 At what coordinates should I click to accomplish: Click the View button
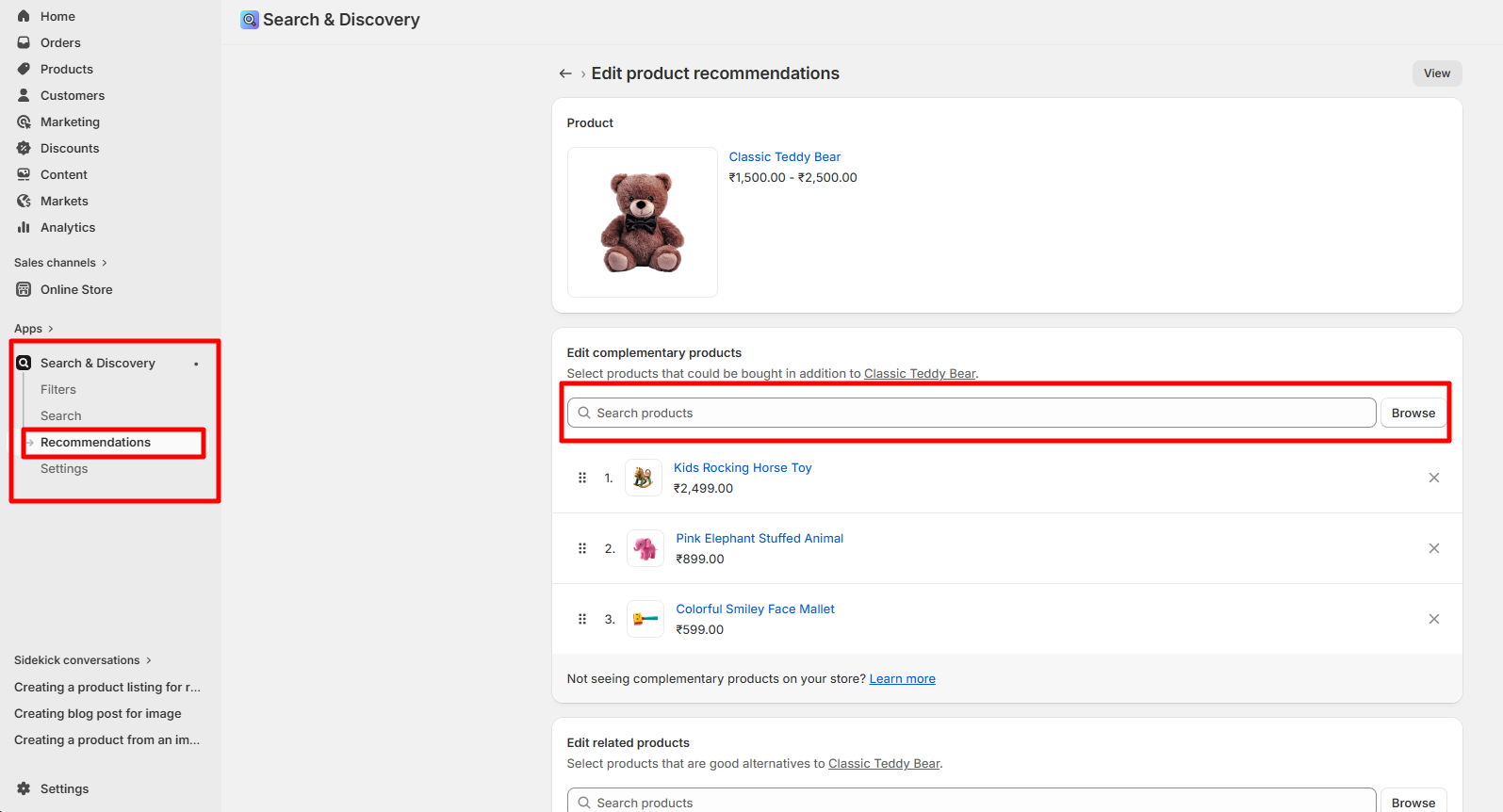click(1437, 73)
